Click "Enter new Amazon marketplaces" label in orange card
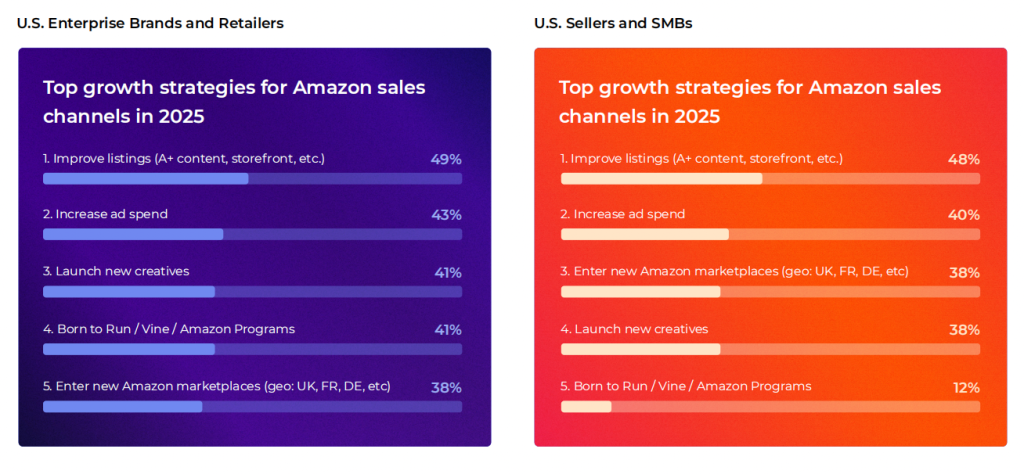Screen dimensions: 1024x474 point(734,271)
